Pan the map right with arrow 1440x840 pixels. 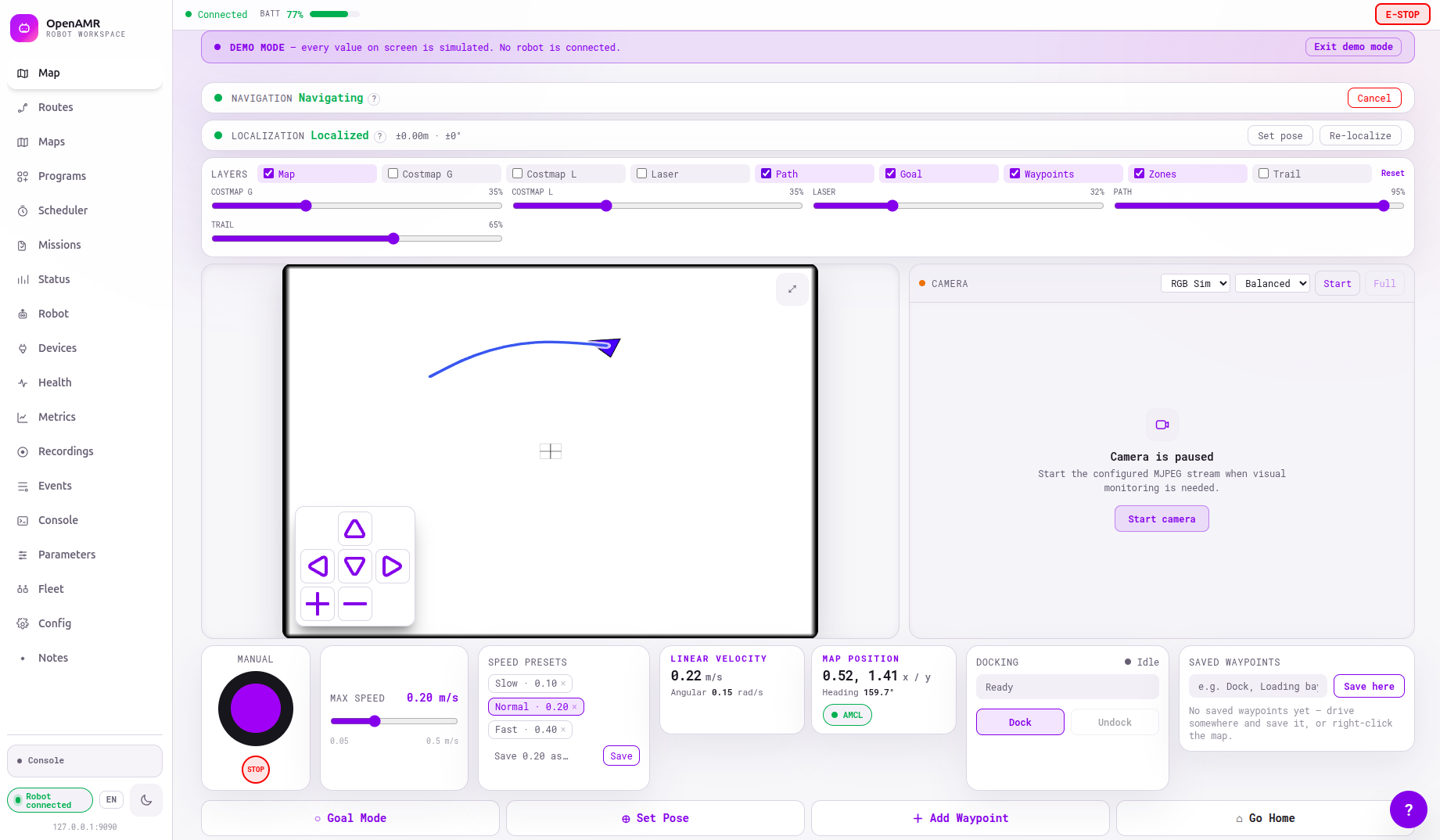tap(393, 566)
